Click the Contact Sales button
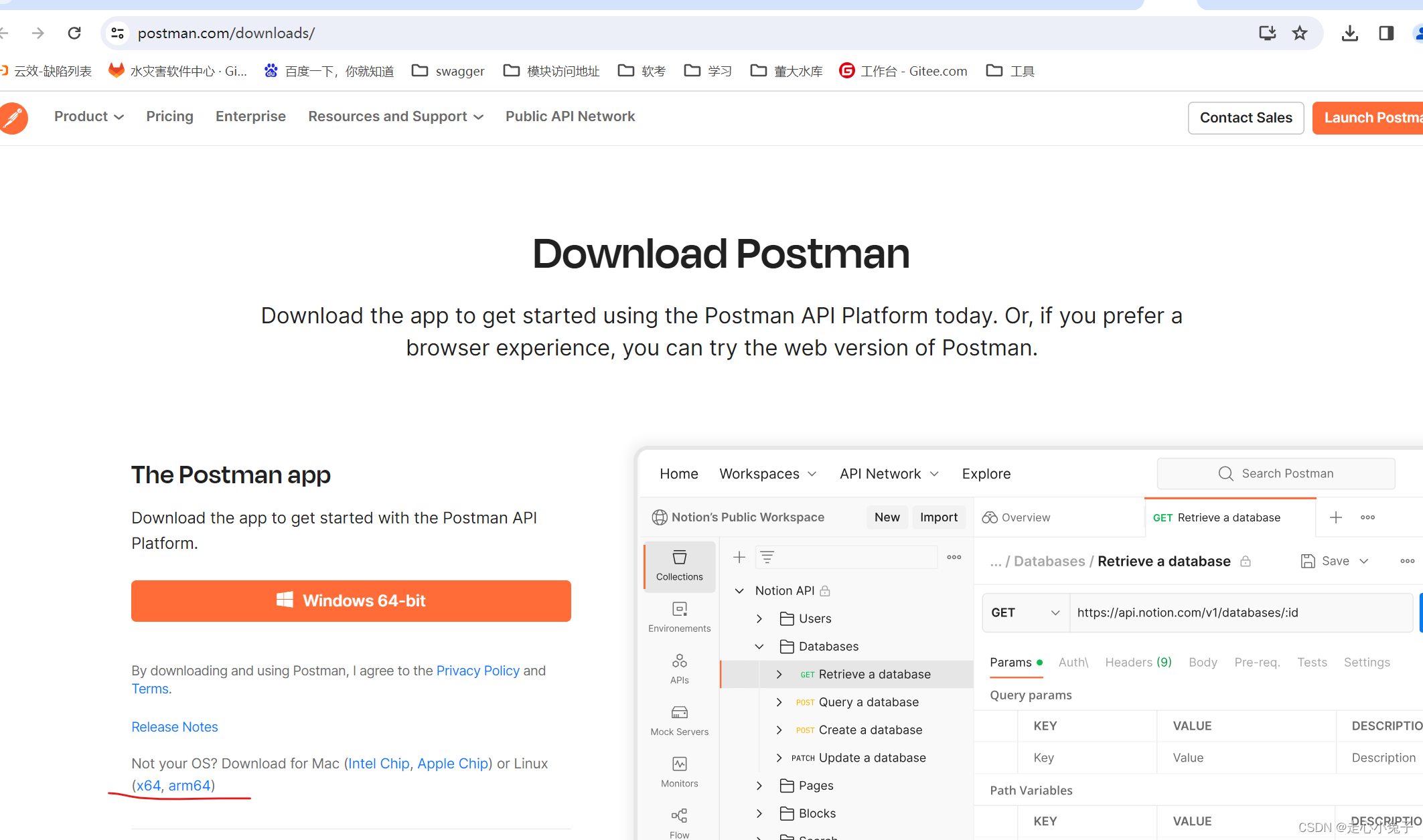 point(1246,118)
